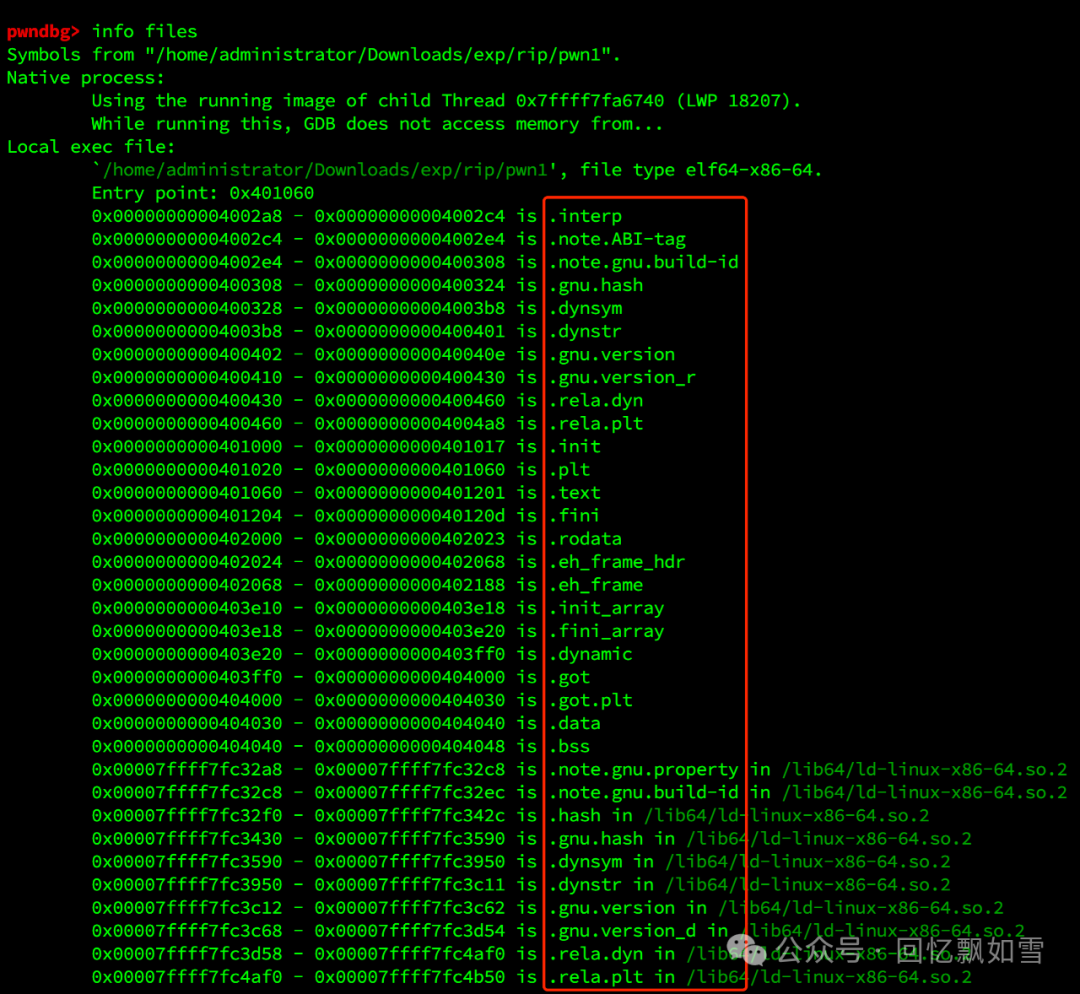
Task: Click the 'Local exec file:' line
Action: click(x=91, y=147)
